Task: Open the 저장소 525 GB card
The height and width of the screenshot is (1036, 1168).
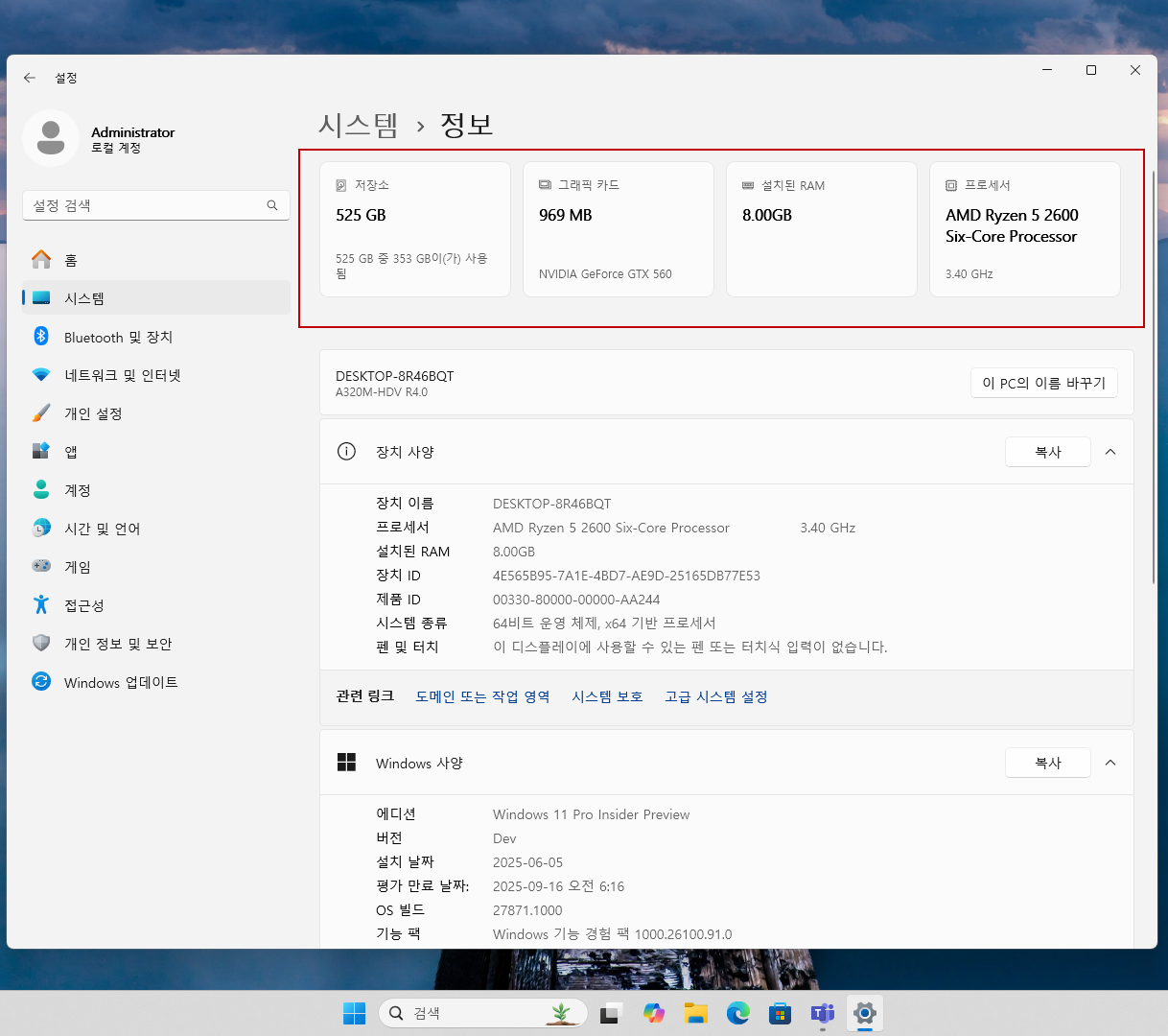Action: point(415,229)
